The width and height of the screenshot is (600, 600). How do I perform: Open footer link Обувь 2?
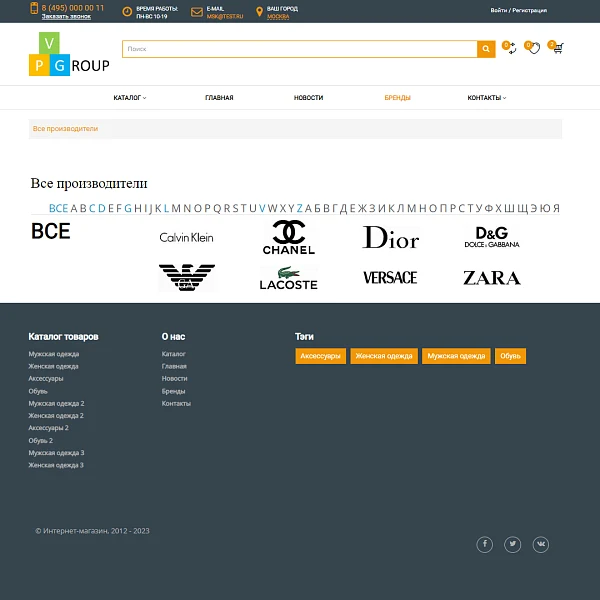tap(41, 441)
